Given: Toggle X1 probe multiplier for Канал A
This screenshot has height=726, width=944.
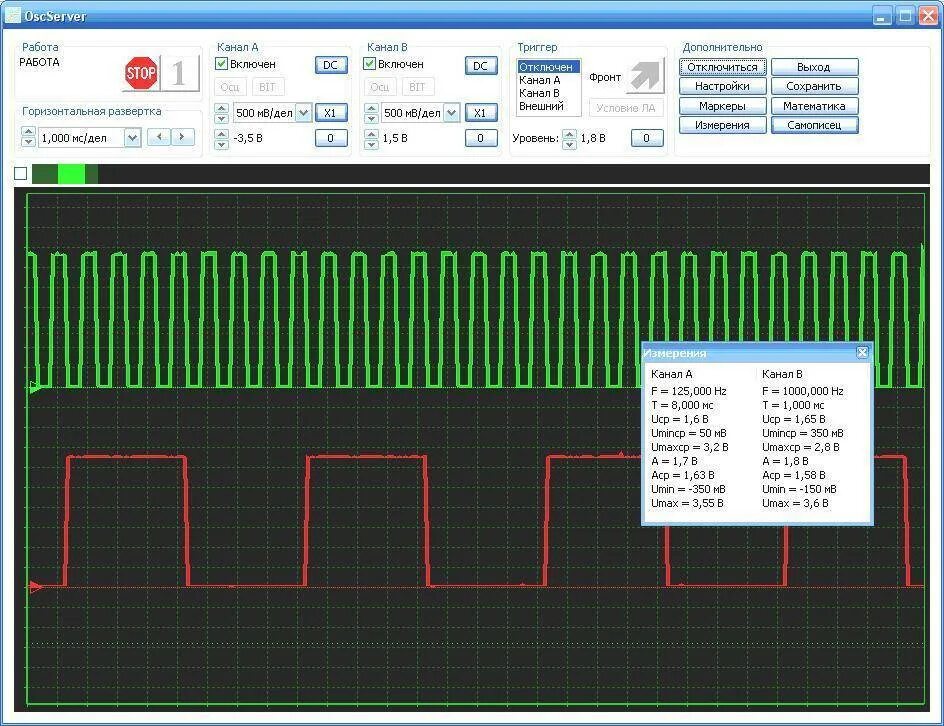Looking at the screenshot, I should pyautogui.click(x=331, y=113).
